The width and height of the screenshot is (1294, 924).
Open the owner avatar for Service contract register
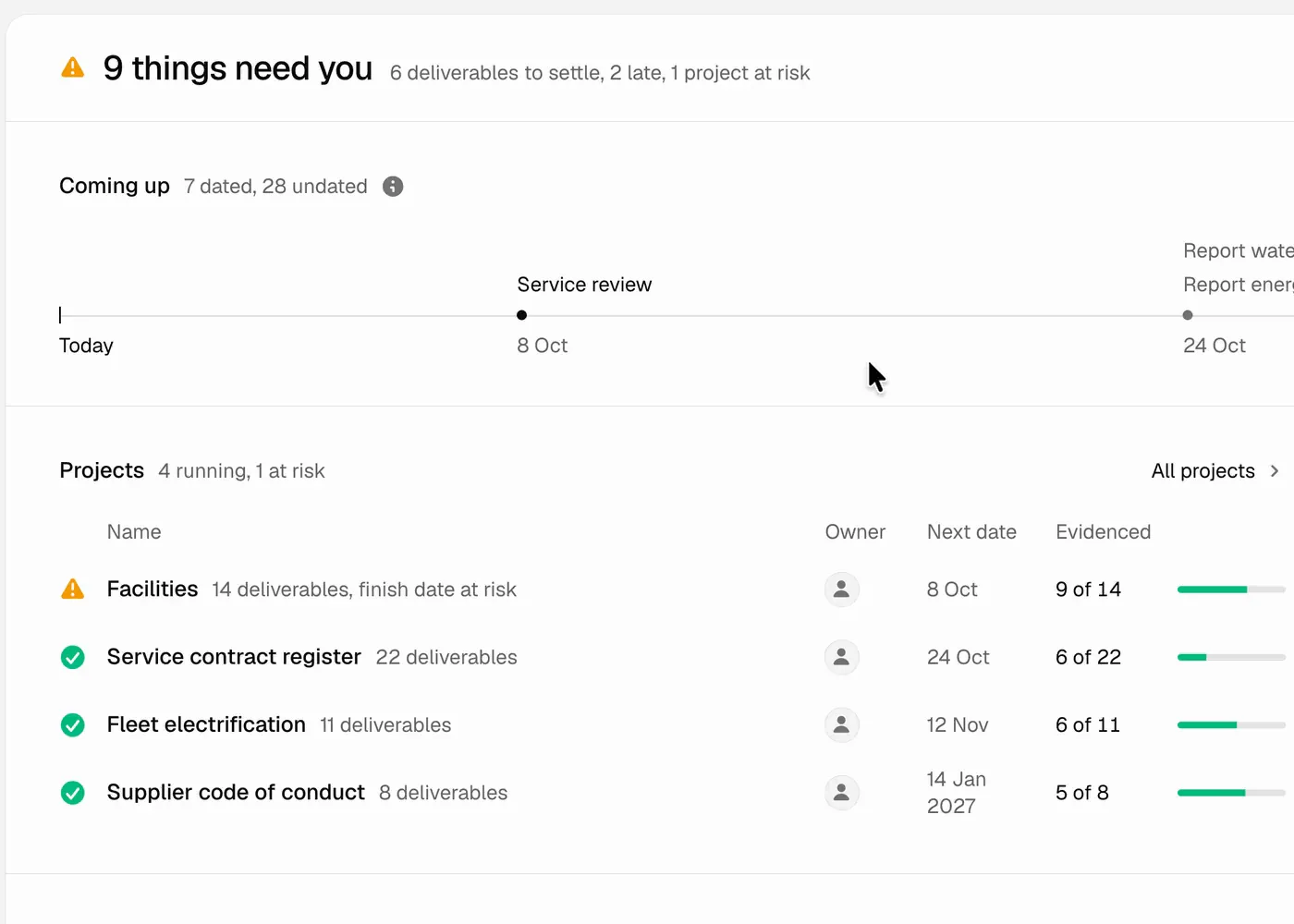point(841,657)
